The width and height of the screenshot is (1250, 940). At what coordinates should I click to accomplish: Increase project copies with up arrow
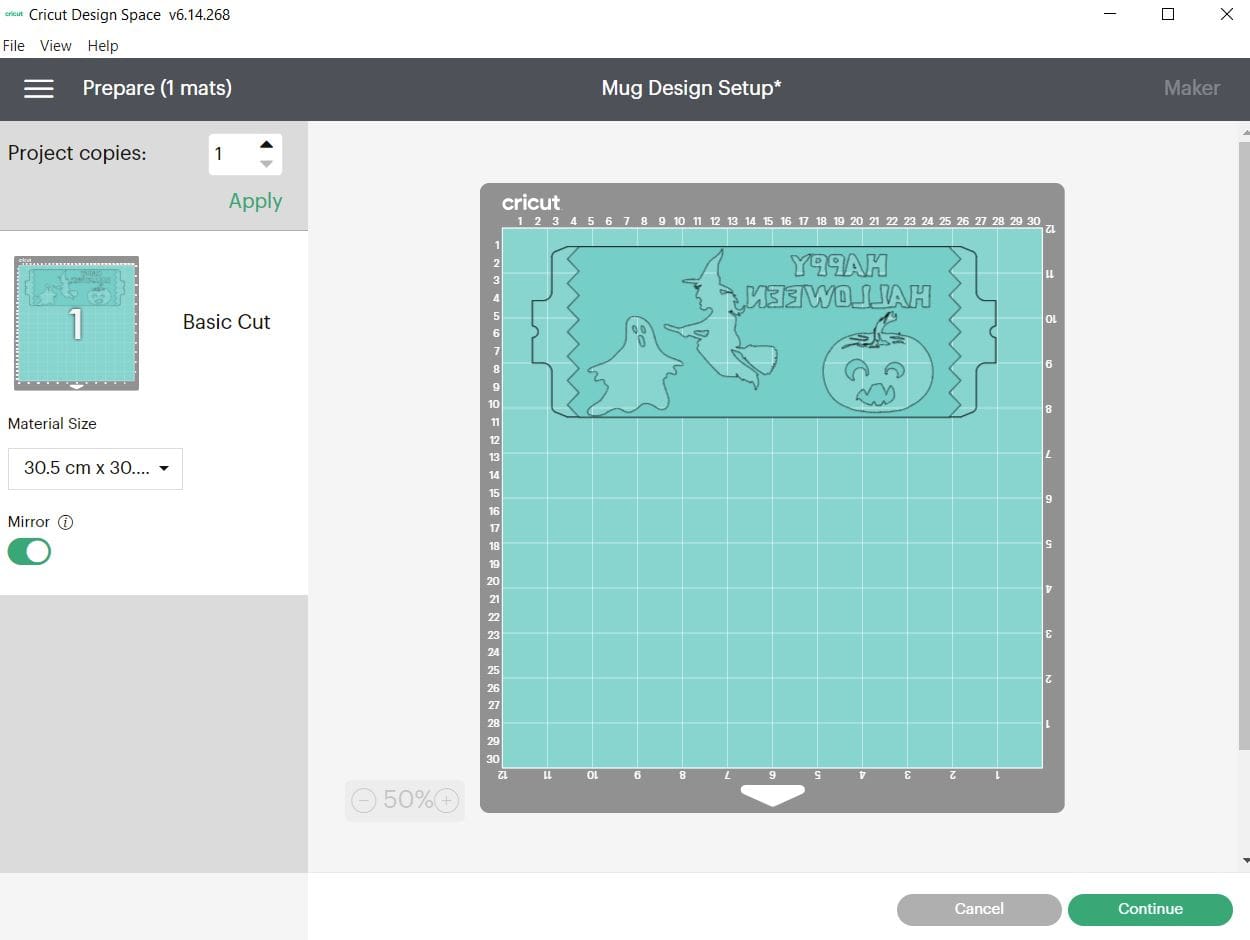point(266,144)
